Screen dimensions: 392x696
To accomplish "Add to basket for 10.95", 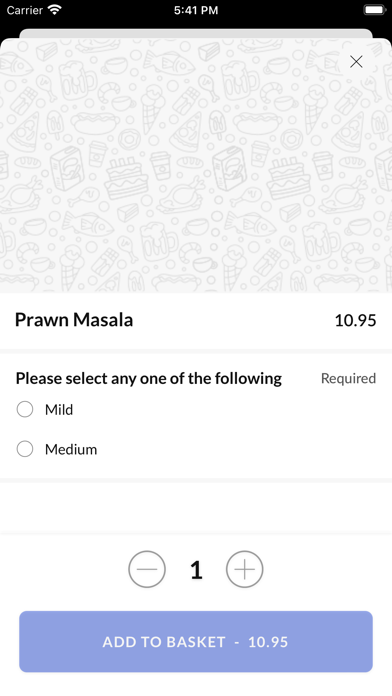I will click(196, 641).
